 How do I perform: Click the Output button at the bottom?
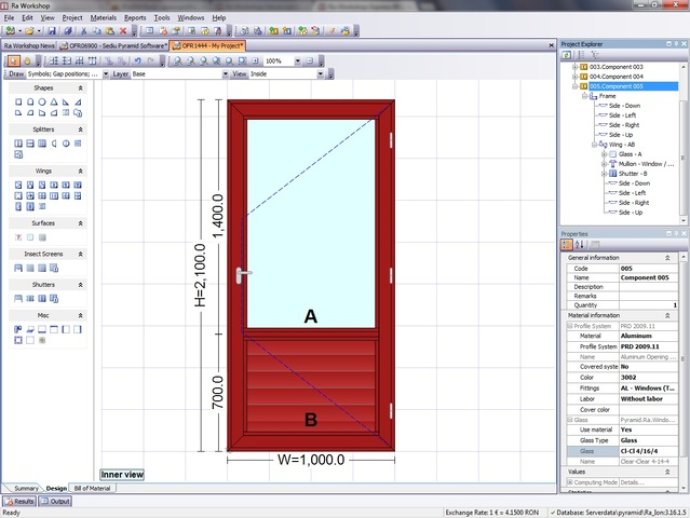(55, 501)
